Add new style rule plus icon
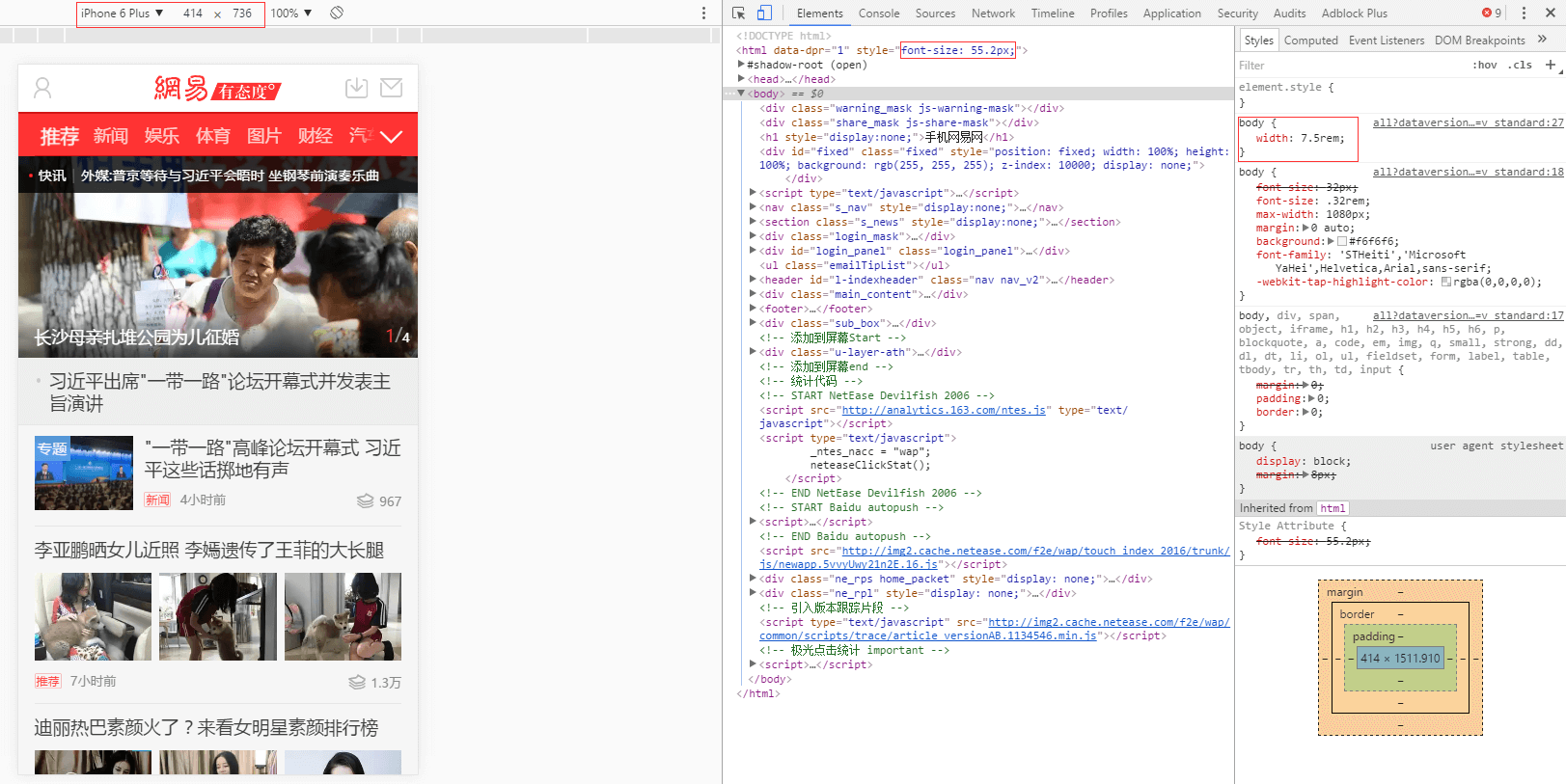The height and width of the screenshot is (784, 1566). pyautogui.click(x=1551, y=65)
